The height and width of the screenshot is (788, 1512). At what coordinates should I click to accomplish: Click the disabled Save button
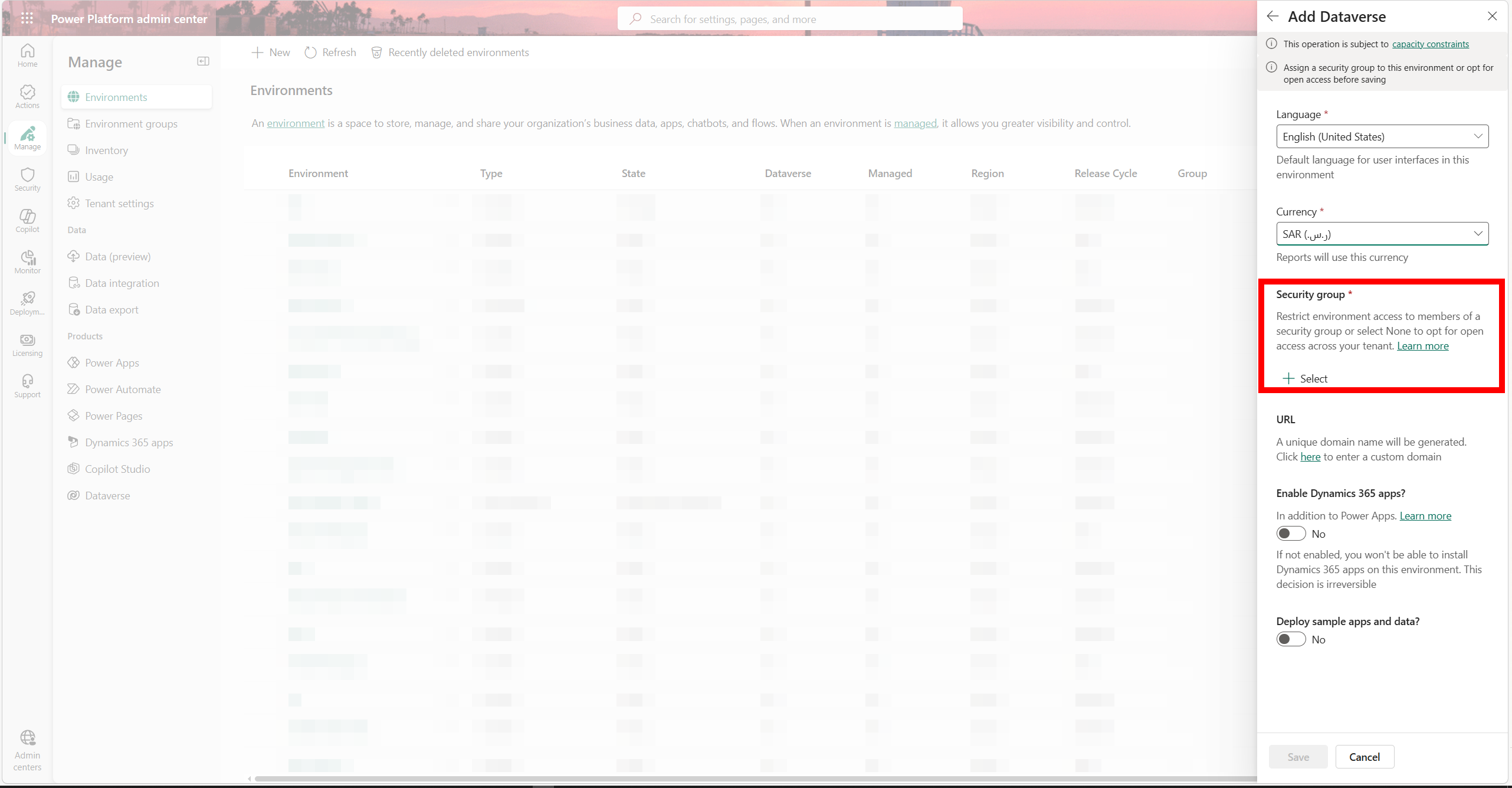[1298, 757]
